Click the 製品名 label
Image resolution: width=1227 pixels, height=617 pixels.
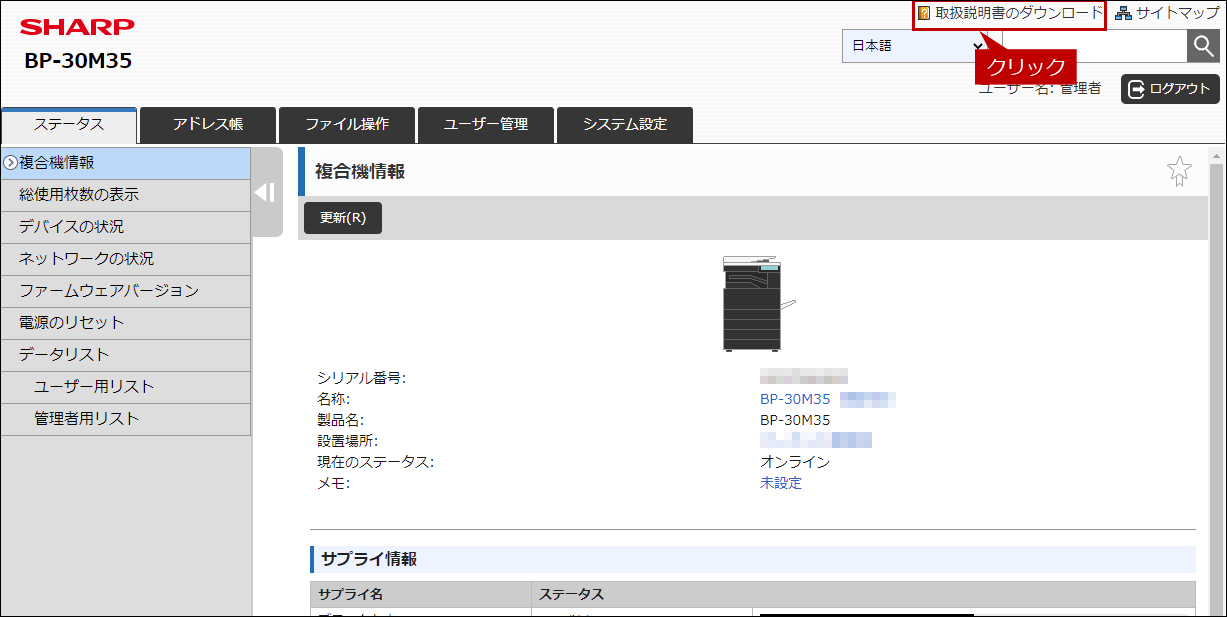click(x=340, y=420)
